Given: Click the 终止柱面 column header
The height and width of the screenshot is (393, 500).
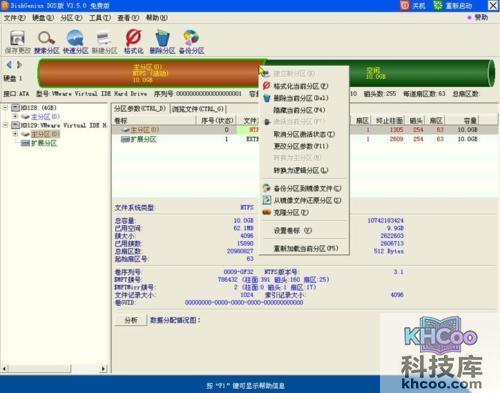Looking at the screenshot, I should pos(389,120).
